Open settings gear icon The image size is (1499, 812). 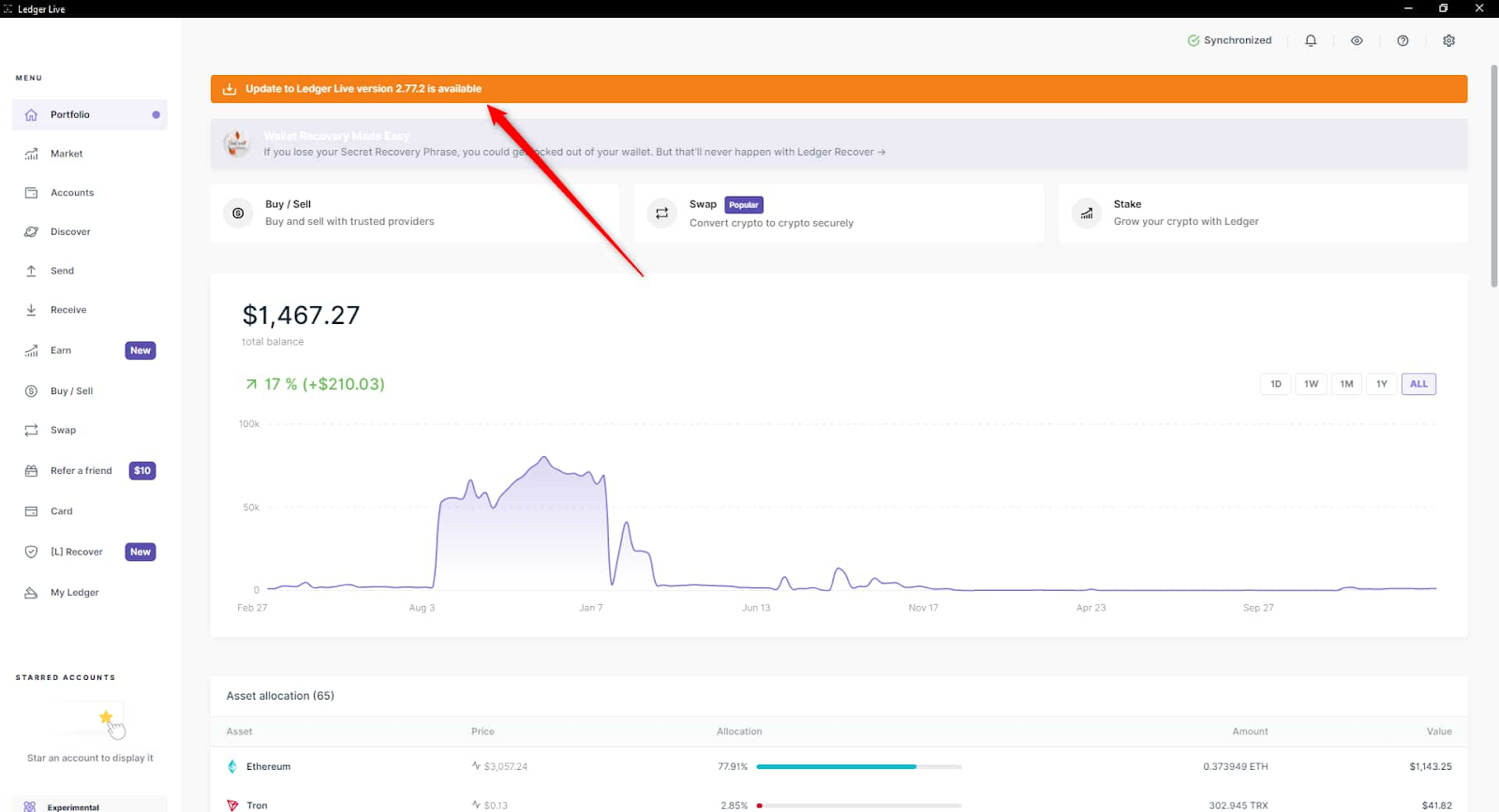(x=1448, y=40)
